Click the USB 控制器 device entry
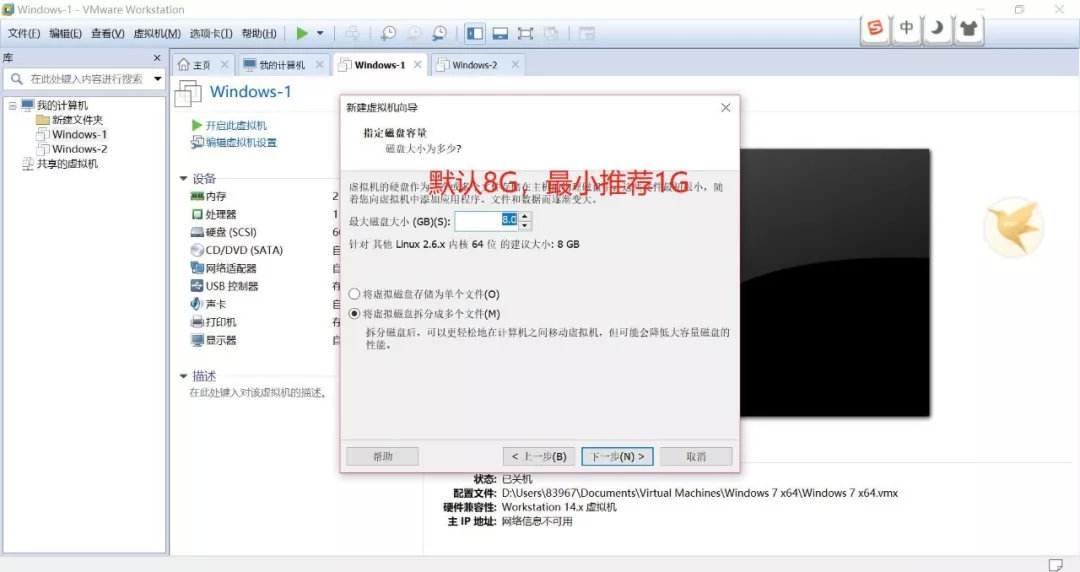This screenshot has height=572, width=1080. click(231, 286)
